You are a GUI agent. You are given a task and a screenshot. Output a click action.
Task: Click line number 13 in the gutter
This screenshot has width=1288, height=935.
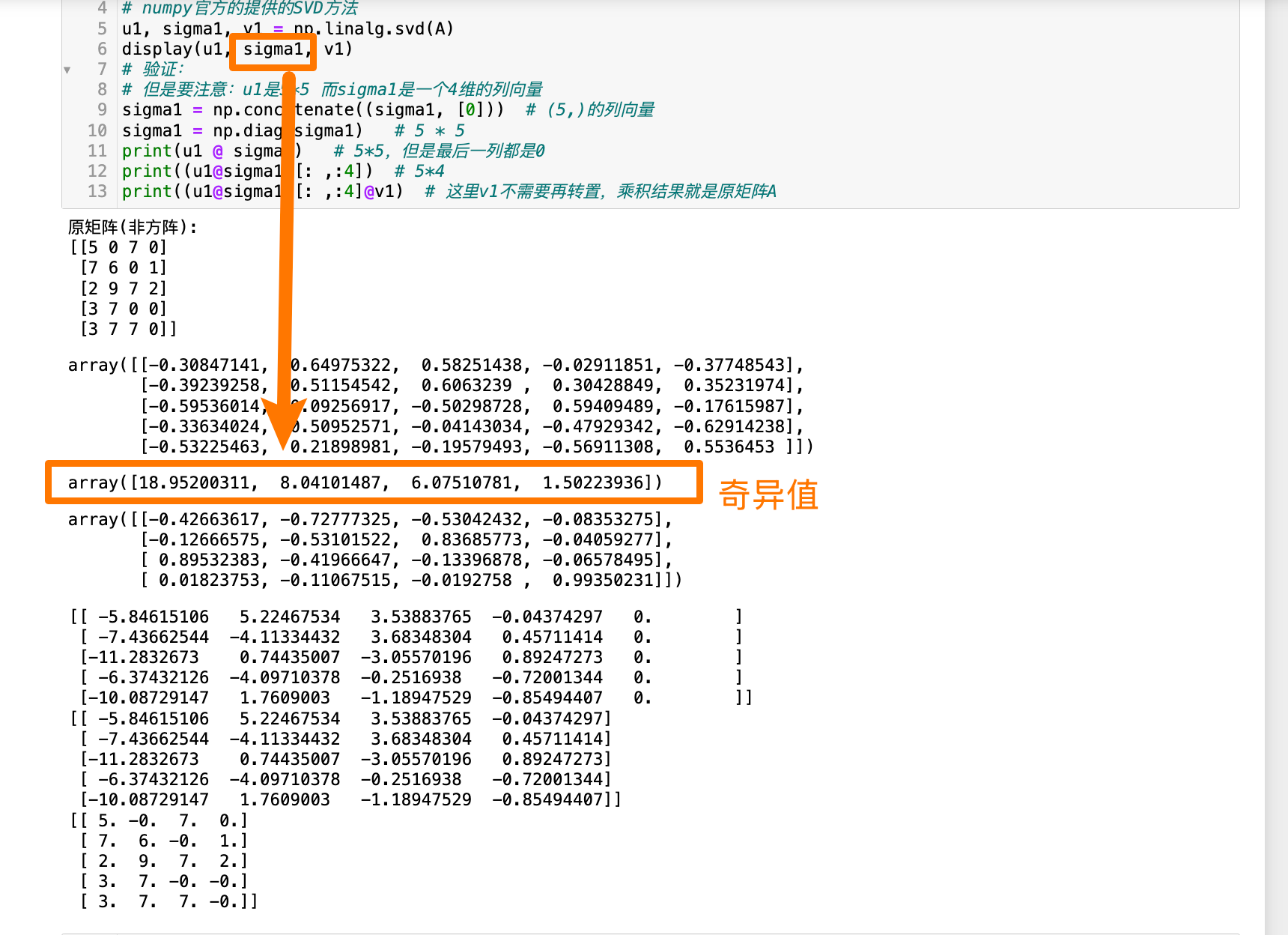97,191
